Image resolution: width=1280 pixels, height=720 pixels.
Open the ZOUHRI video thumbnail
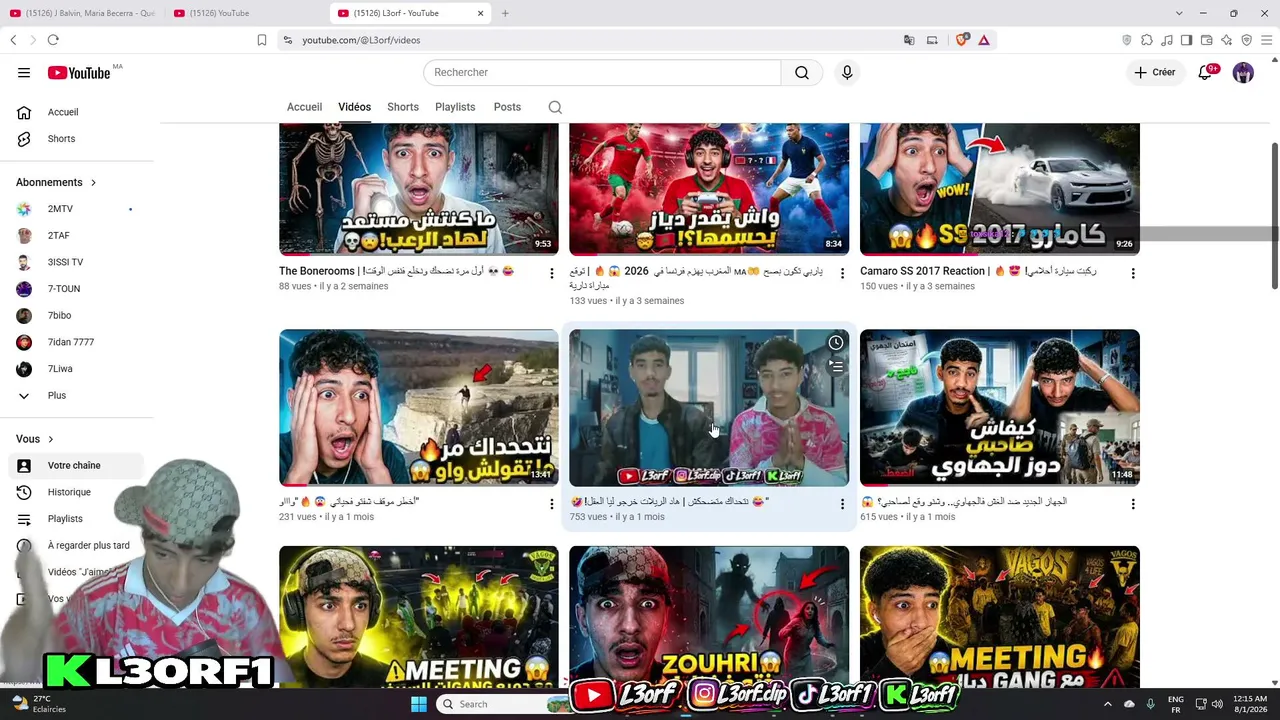point(709,616)
